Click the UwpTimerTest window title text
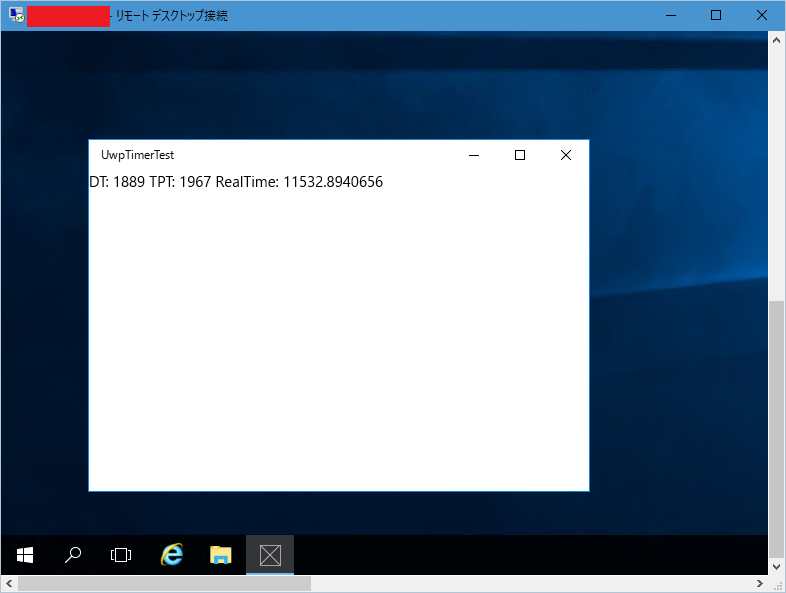Viewport: 786px width, 593px height. tap(137, 155)
